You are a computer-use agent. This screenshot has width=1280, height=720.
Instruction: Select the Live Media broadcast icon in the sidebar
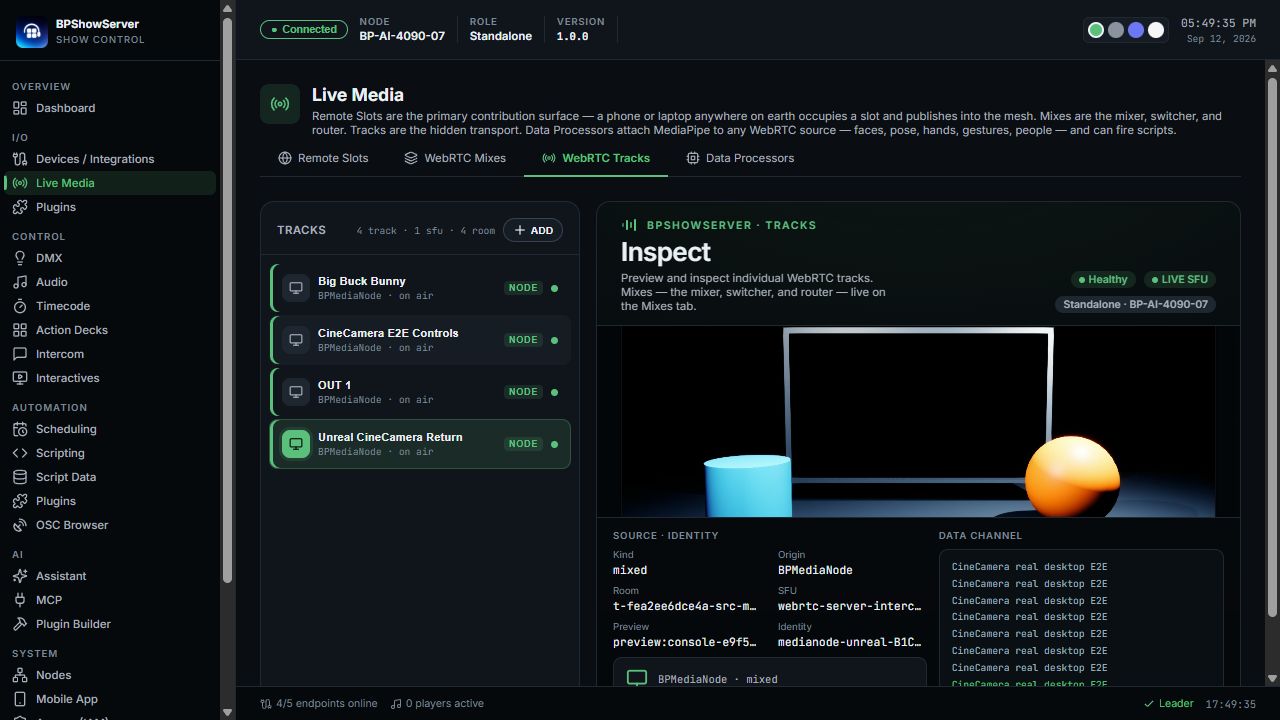tap(20, 183)
